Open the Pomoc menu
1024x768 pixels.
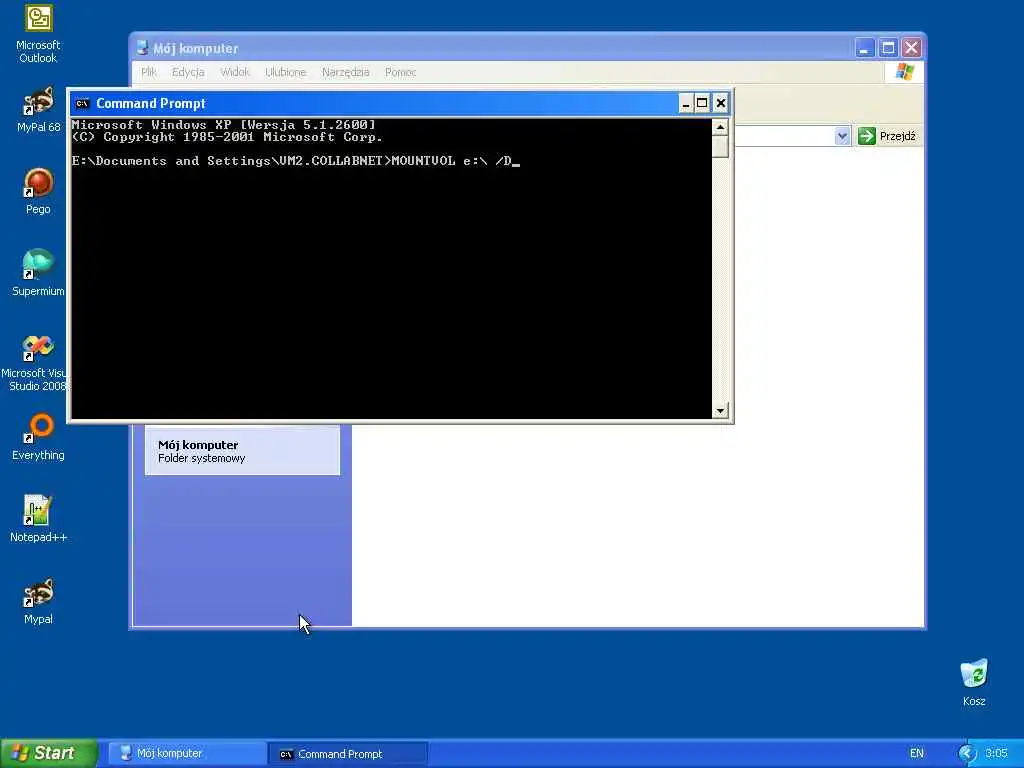point(400,72)
